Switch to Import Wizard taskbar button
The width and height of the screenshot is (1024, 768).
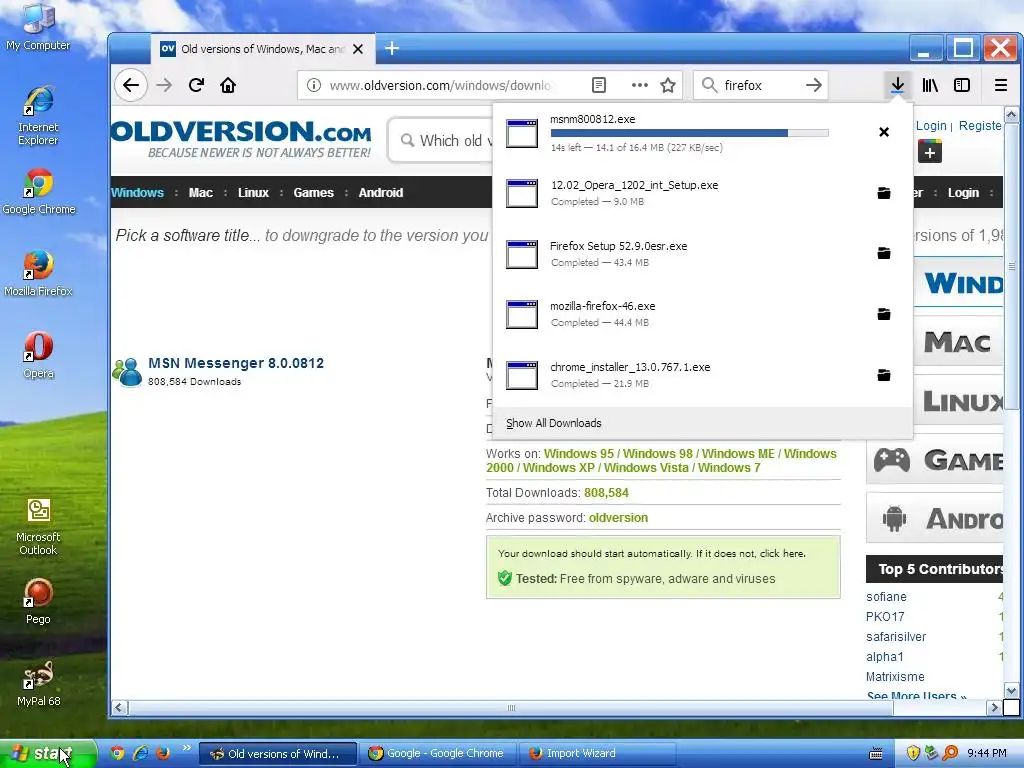click(x=598, y=754)
